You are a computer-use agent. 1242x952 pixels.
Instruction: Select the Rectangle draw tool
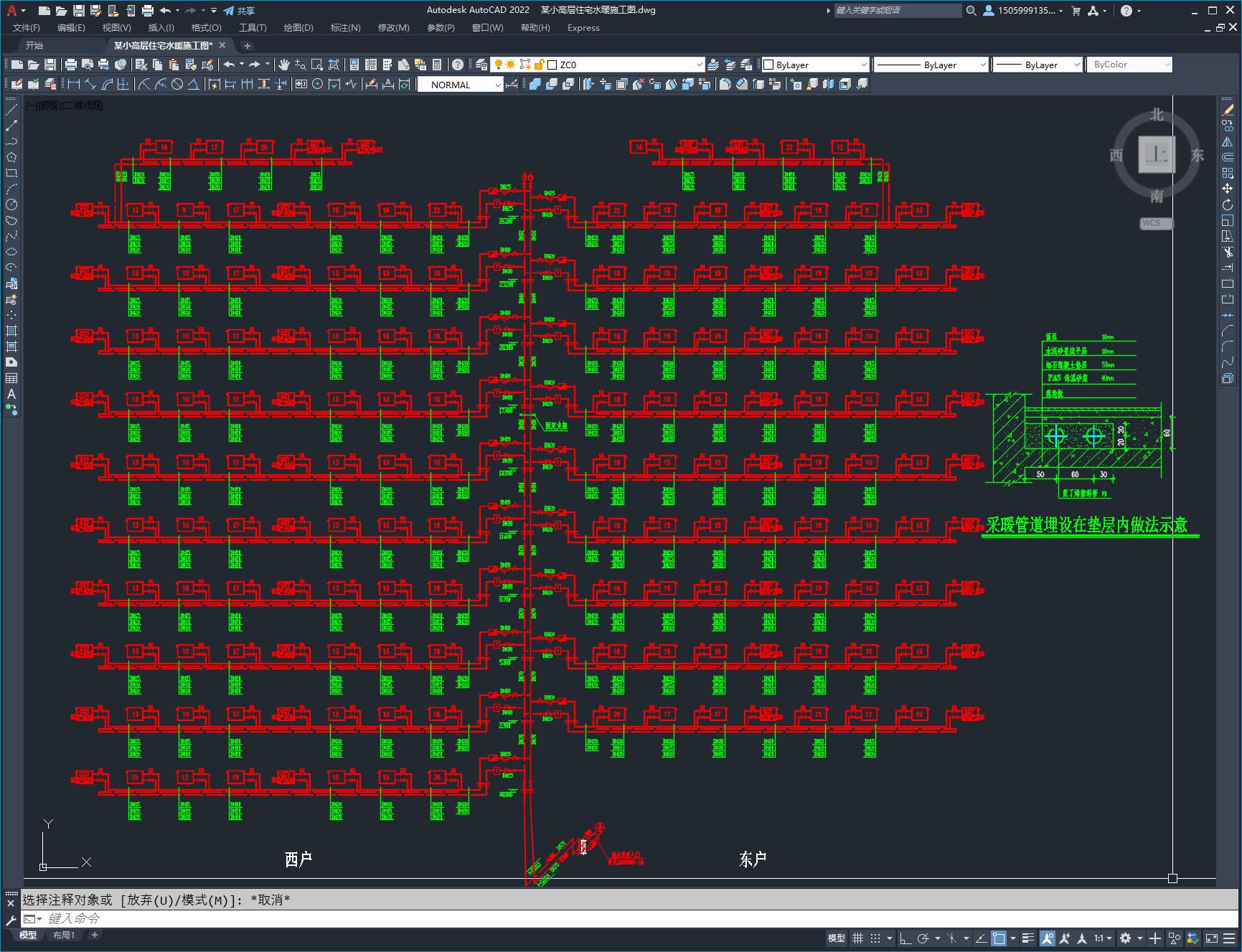11,173
